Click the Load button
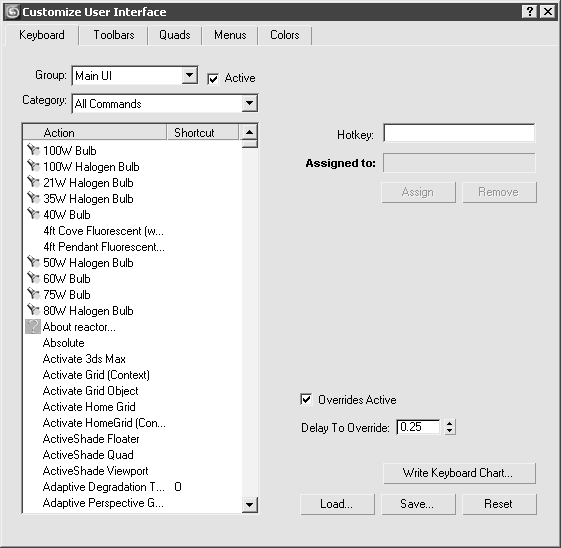Viewport: 561px width, 548px height. click(337, 504)
